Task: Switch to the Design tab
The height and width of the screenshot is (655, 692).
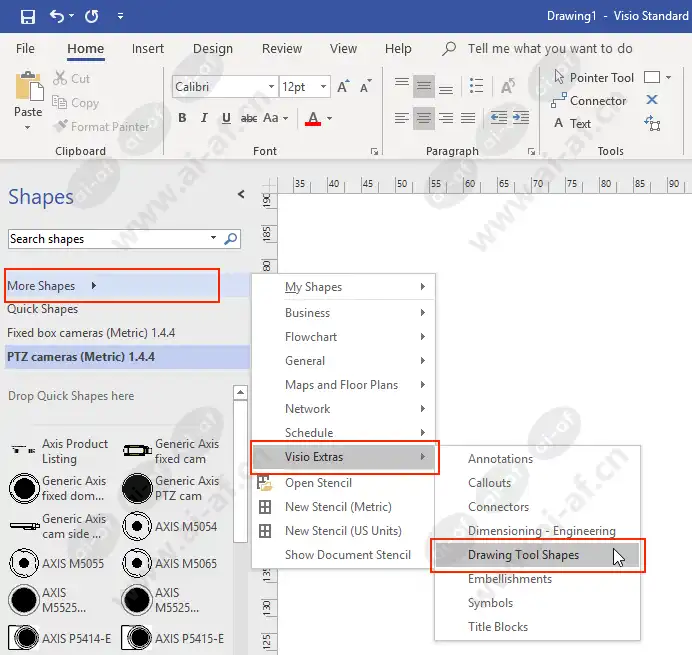Action: point(213,48)
